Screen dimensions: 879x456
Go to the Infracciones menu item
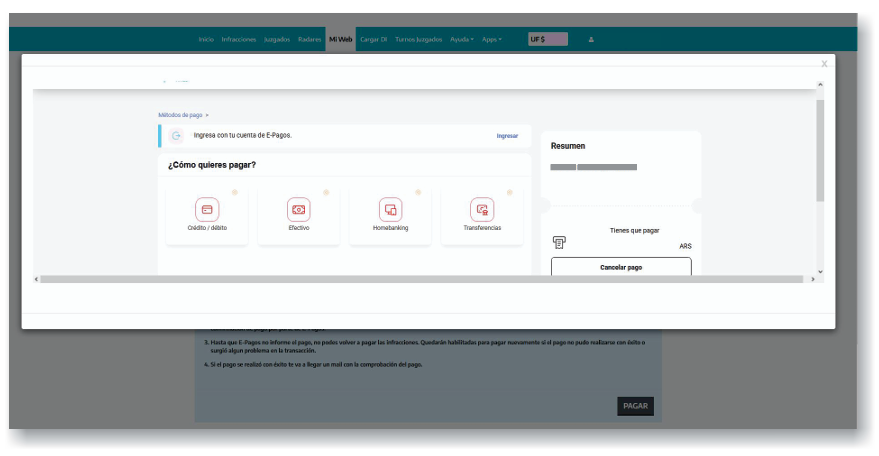coord(239,39)
